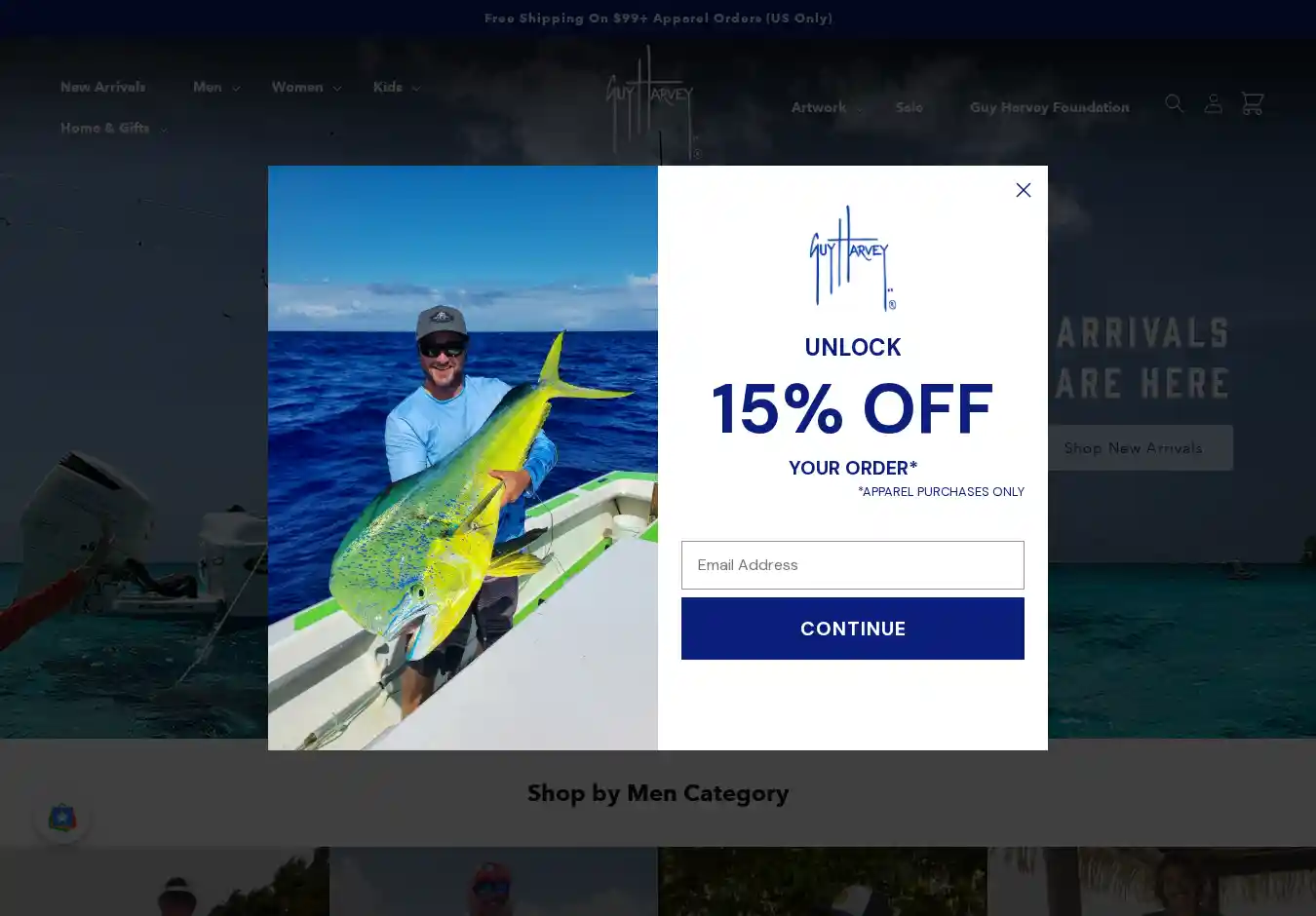The height and width of the screenshot is (916, 1316).
Task: Expand the Men dropdown menu
Action: (215, 87)
